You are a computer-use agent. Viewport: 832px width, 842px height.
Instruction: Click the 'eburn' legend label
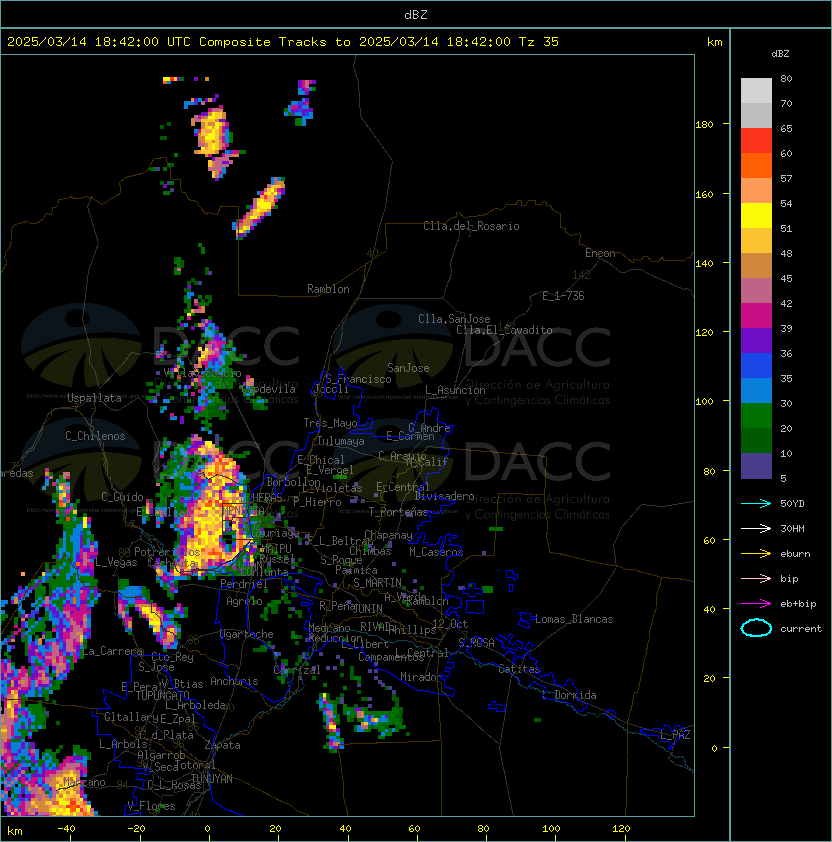795,554
